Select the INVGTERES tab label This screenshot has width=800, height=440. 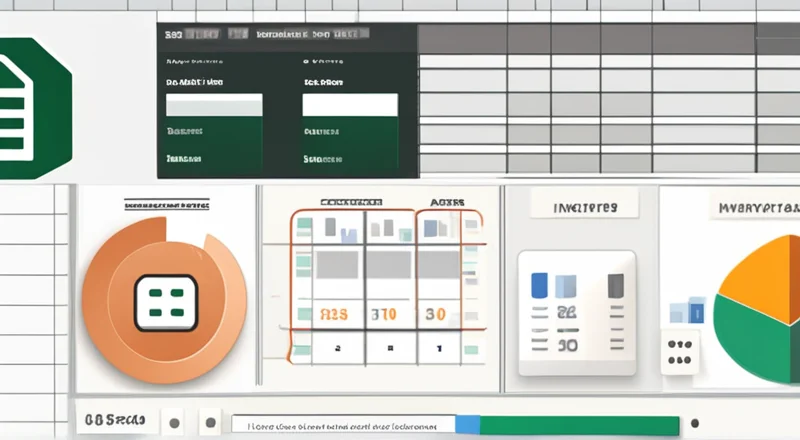click(x=585, y=208)
